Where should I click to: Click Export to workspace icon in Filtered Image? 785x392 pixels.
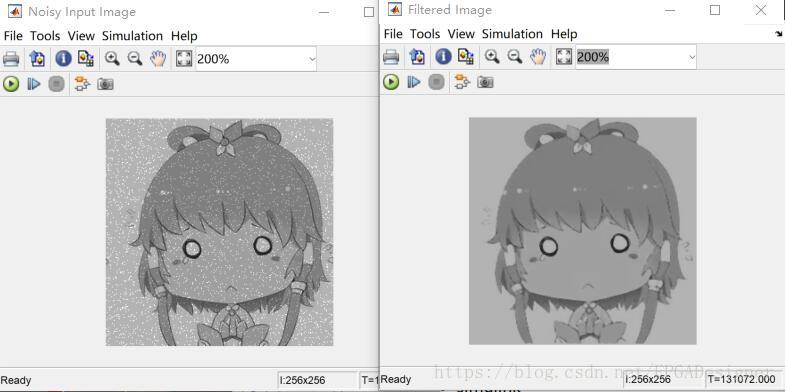[417, 57]
